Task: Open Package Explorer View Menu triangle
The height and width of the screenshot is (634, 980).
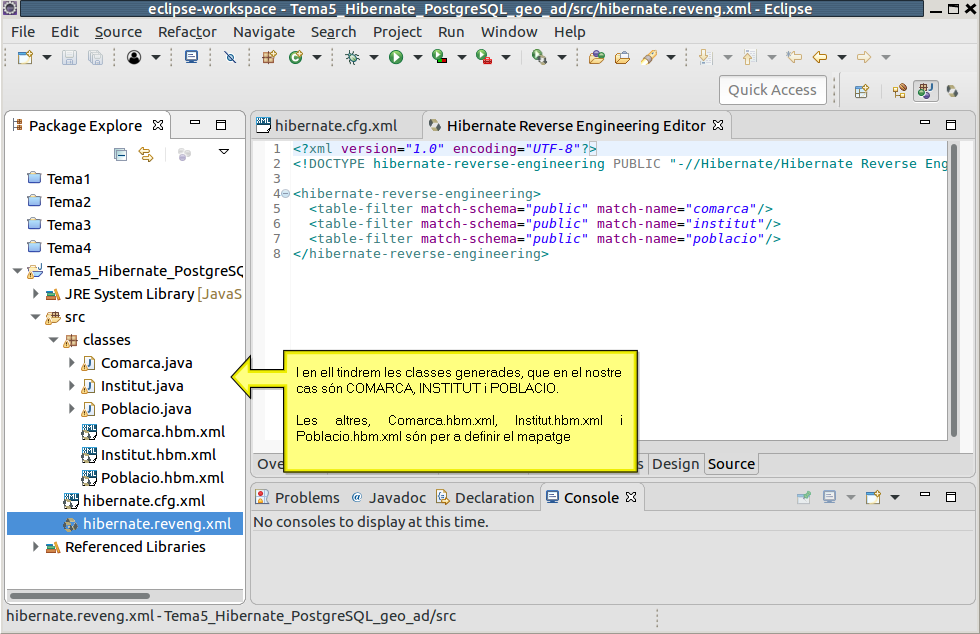Action: coord(224,152)
